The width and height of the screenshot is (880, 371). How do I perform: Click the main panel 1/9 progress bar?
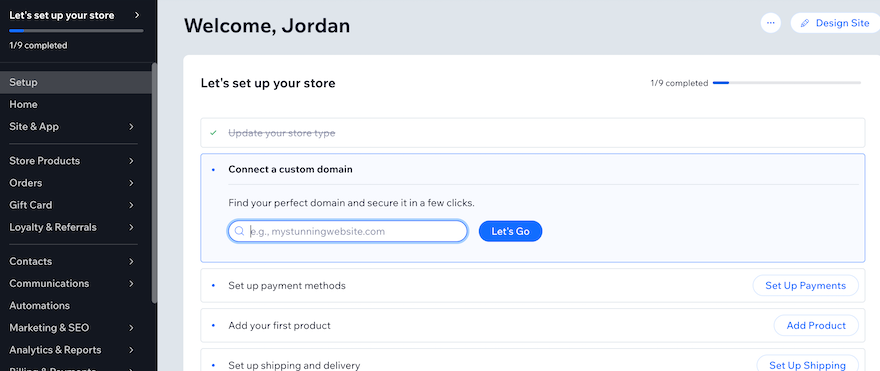(x=787, y=83)
